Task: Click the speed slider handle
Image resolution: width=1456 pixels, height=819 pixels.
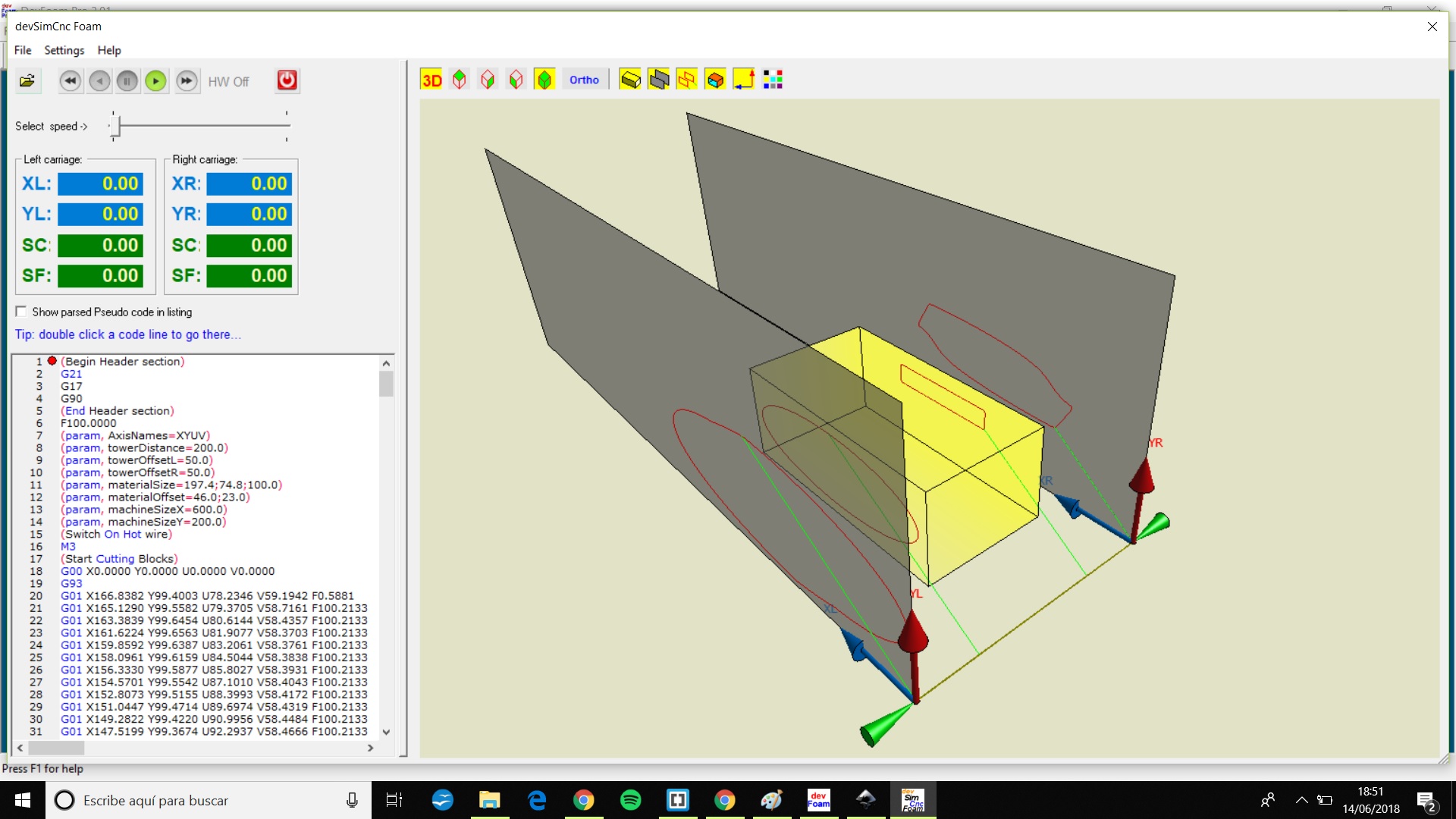Action: pyautogui.click(x=115, y=126)
